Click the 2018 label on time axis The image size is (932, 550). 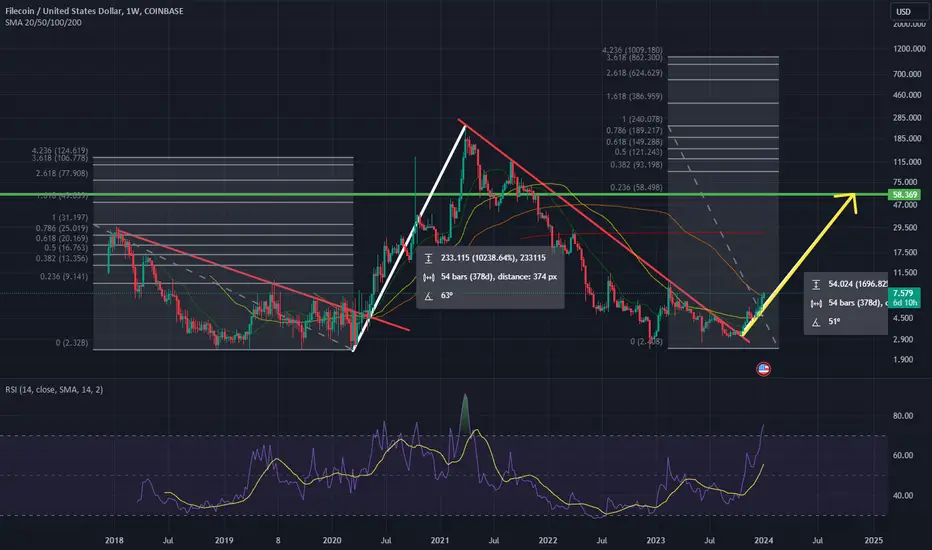coord(114,540)
